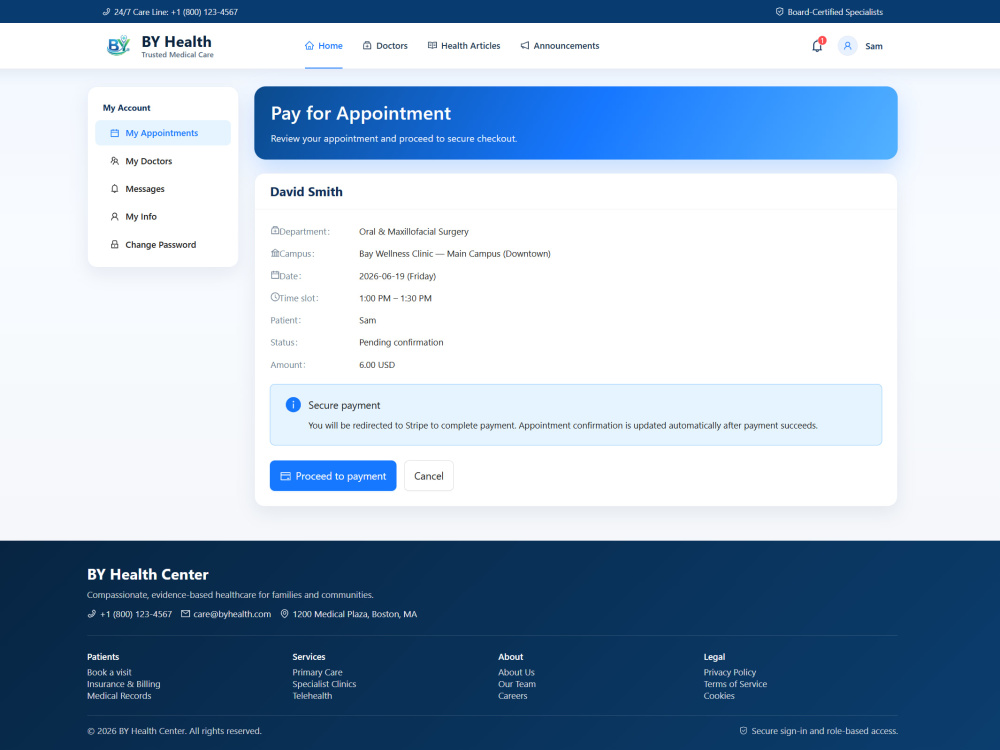Open My Info in sidebar

pos(163,217)
